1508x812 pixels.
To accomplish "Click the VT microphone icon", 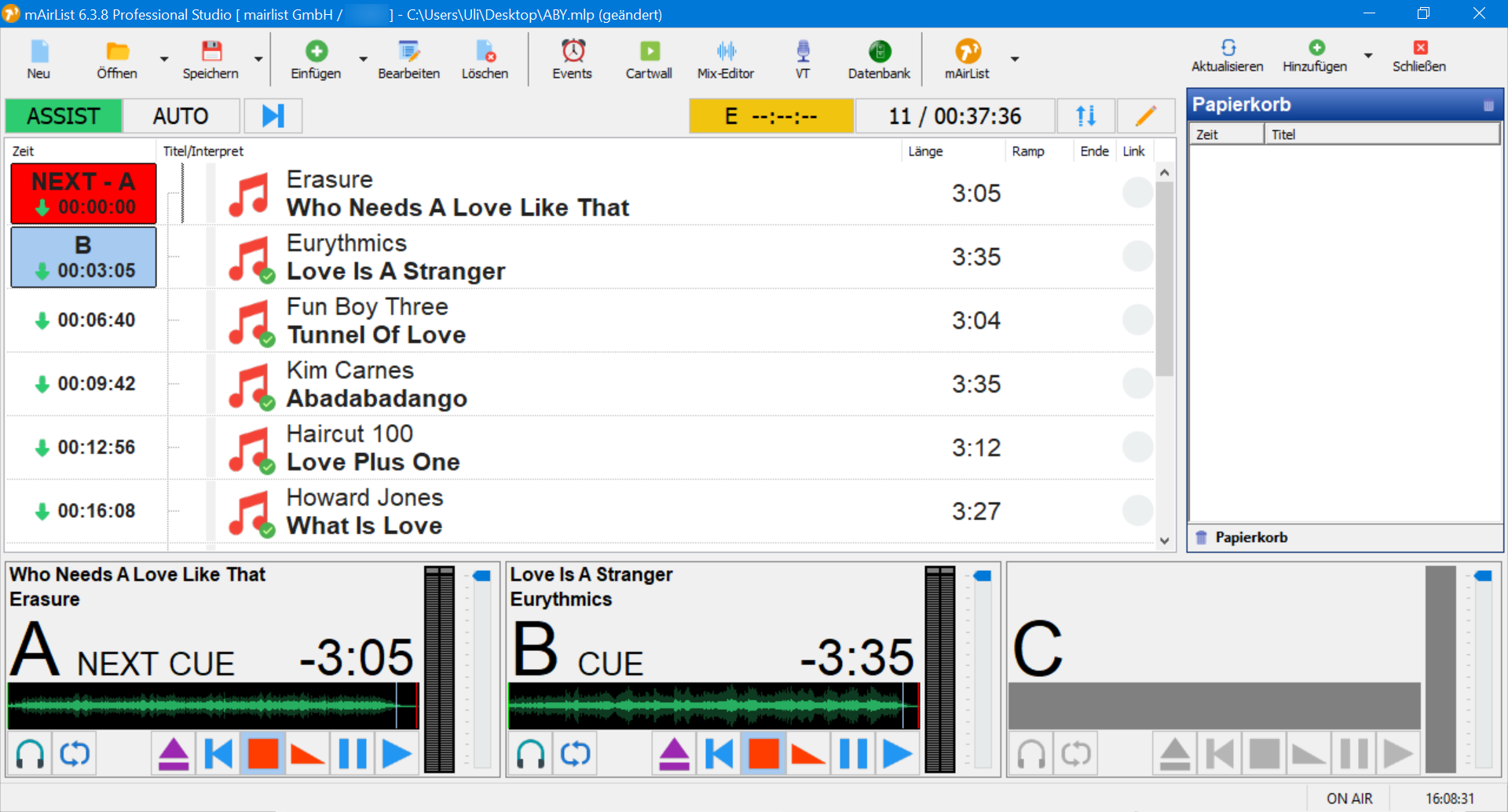I will [x=802, y=60].
